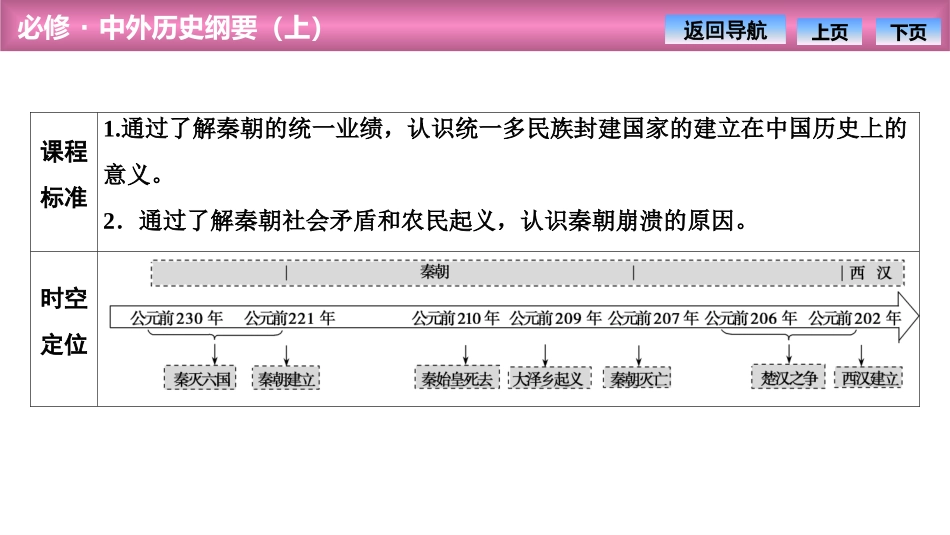The width and height of the screenshot is (950, 535).
Task: Select timeline date 公元前230年
Action: click(177, 318)
